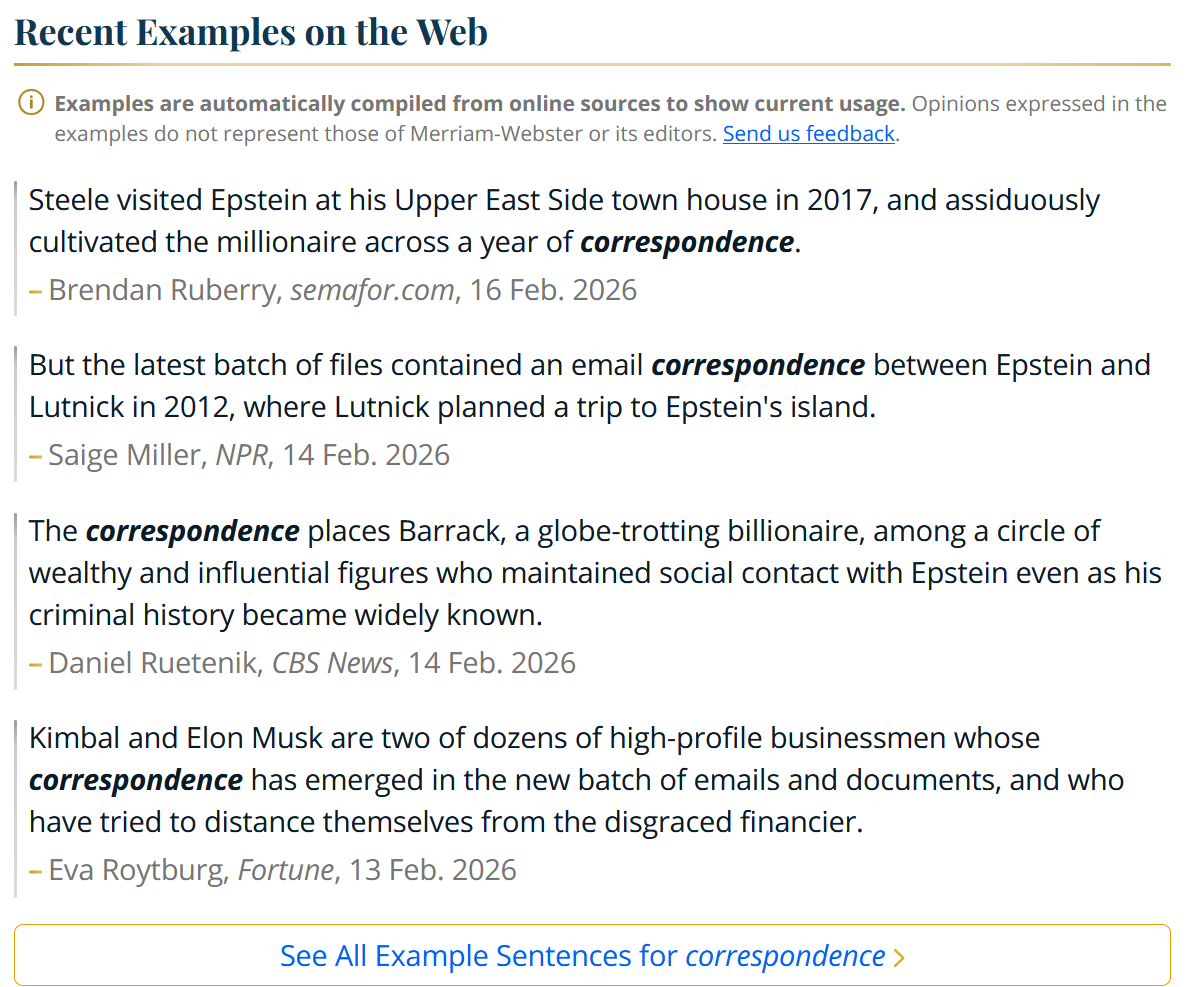Click the Fortune source citation

(x=285, y=870)
